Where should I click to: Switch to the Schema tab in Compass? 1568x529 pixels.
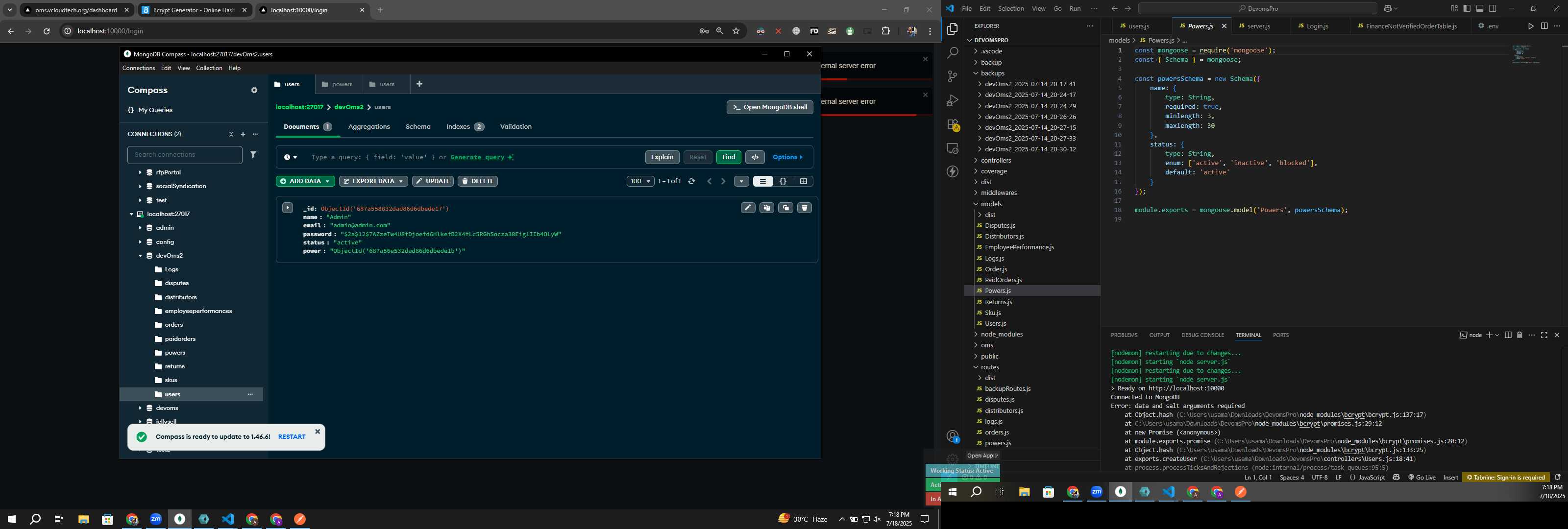[x=418, y=127]
